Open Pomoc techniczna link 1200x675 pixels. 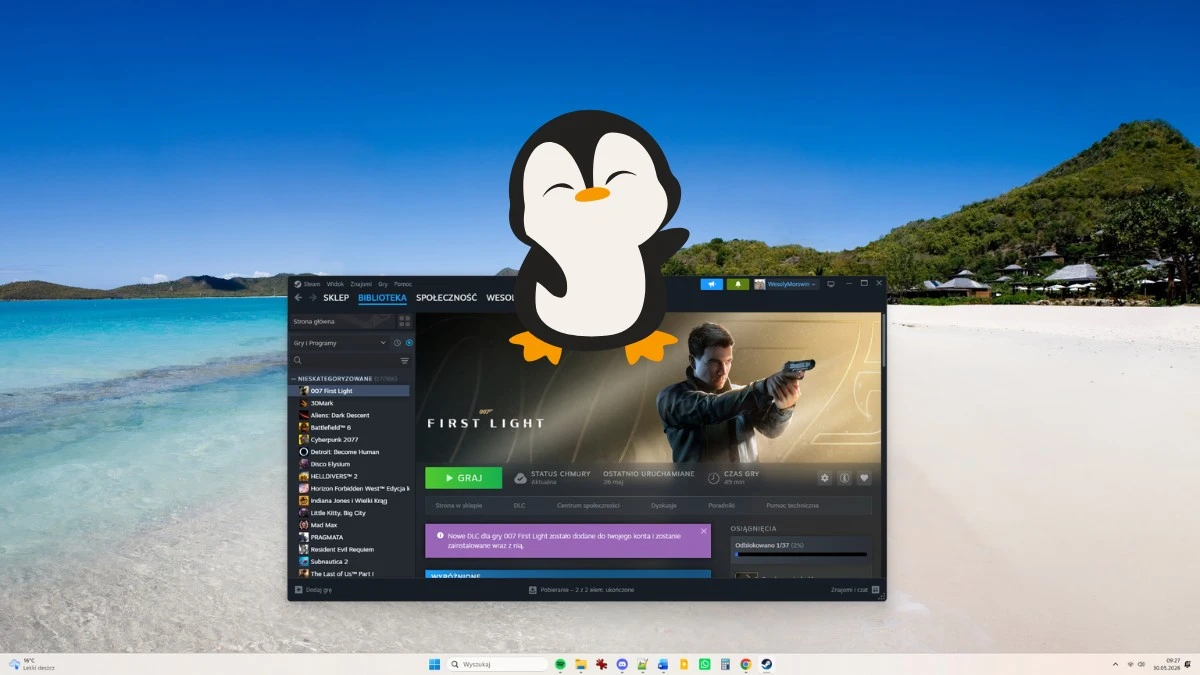792,506
